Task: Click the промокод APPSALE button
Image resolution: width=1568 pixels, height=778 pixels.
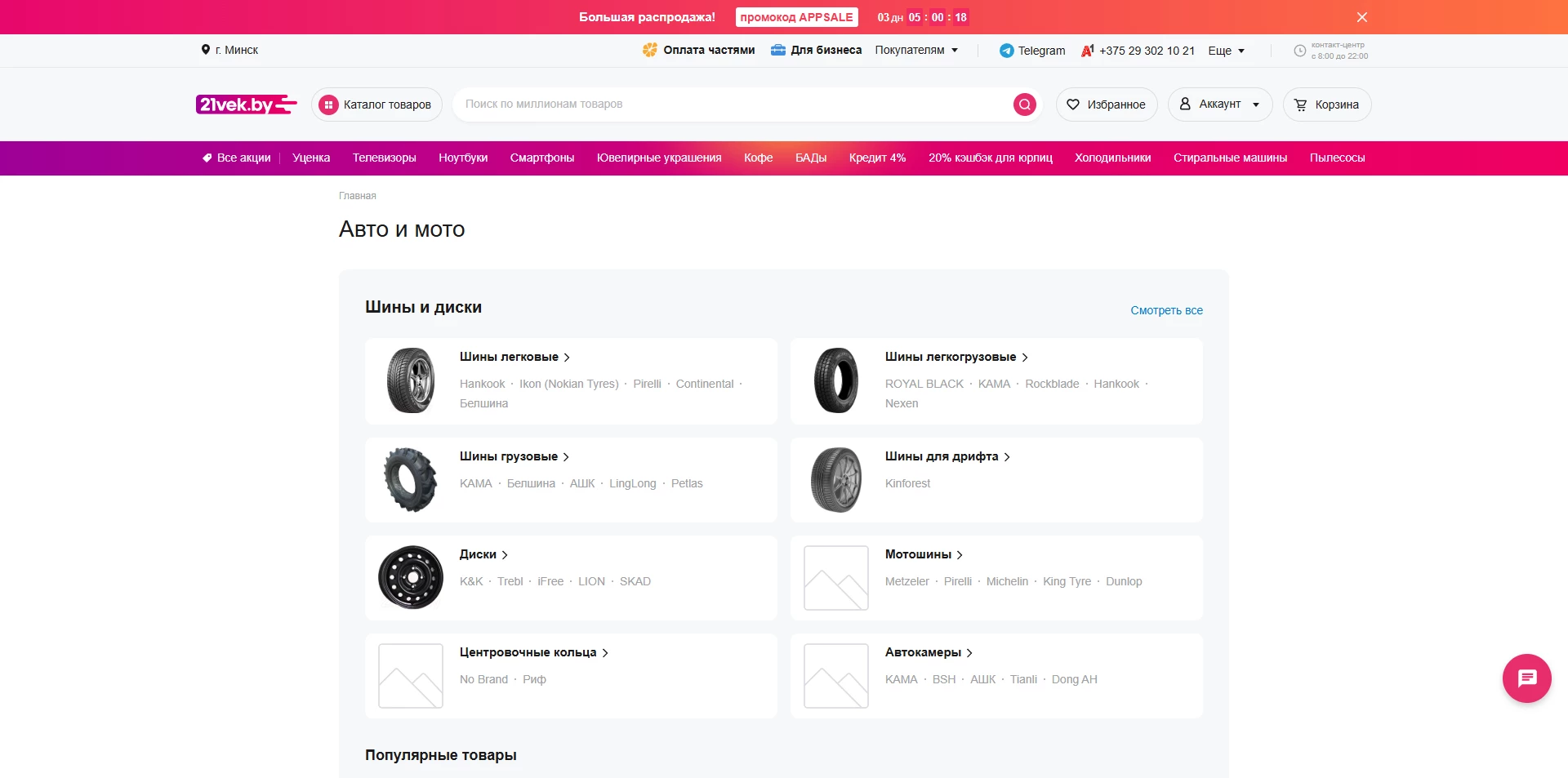Action: pyautogui.click(x=795, y=16)
